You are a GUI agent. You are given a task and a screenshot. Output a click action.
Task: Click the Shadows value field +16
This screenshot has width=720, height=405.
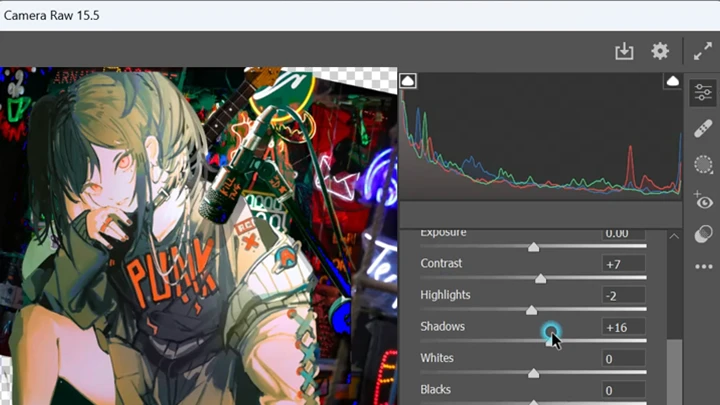(x=624, y=327)
